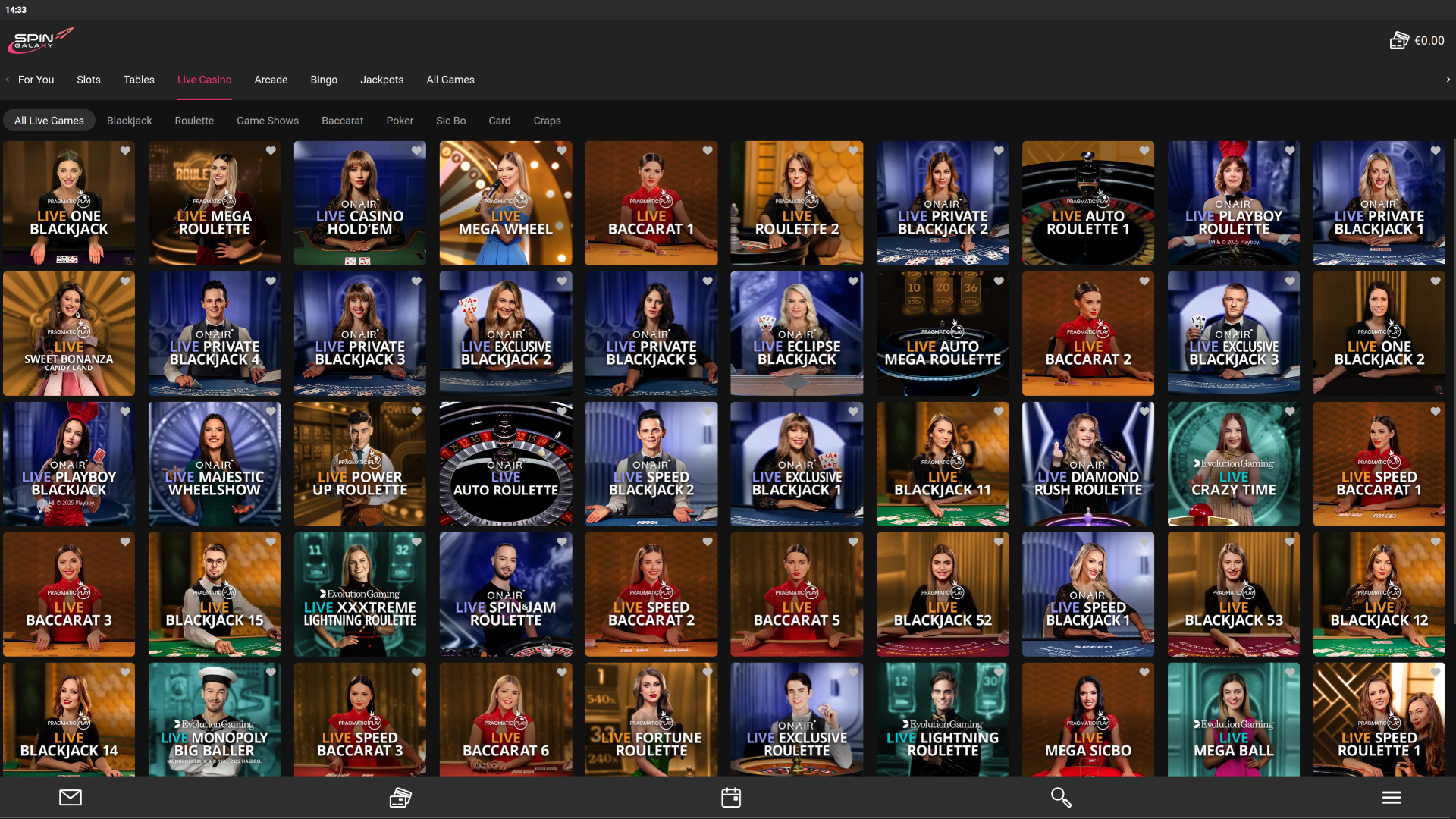Screen dimensions: 1456x819
Task: Launch the Live Speed Baccarat 1 game thumbnail
Action: tap(1379, 463)
